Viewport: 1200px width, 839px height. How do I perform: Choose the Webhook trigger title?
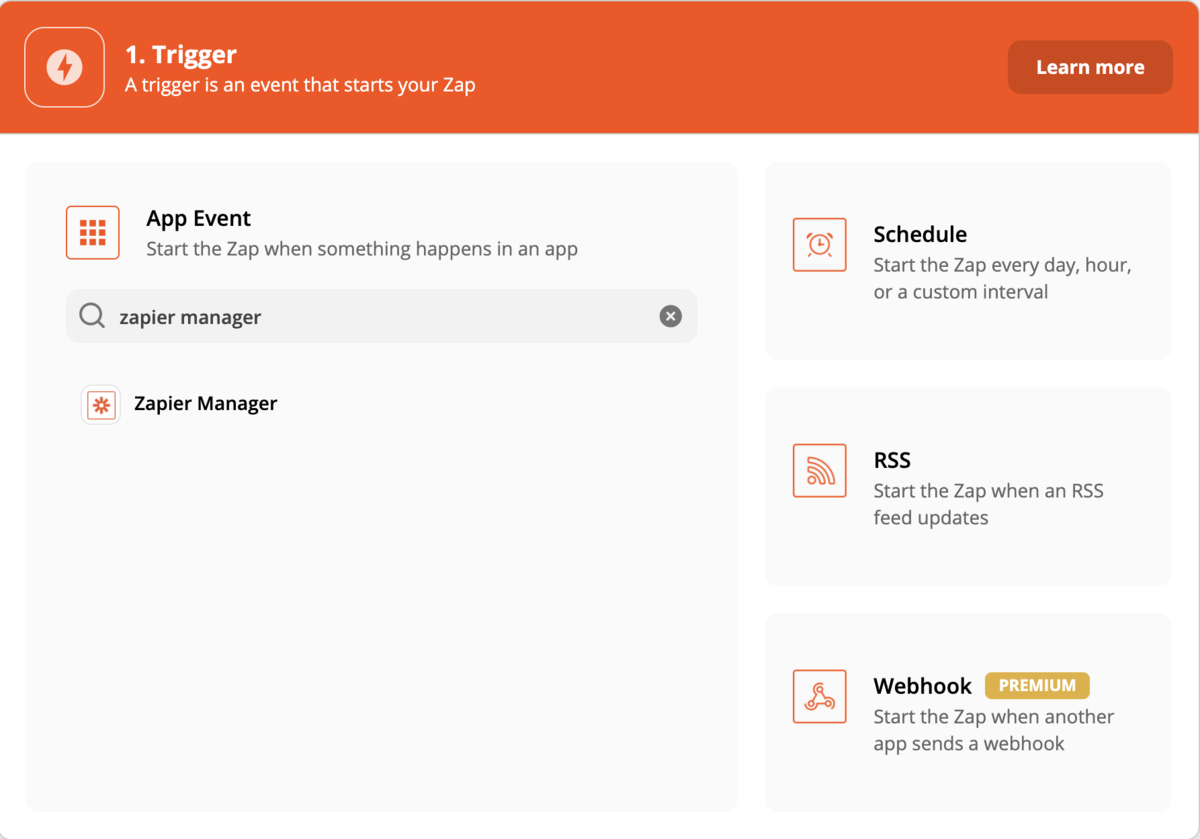922,686
